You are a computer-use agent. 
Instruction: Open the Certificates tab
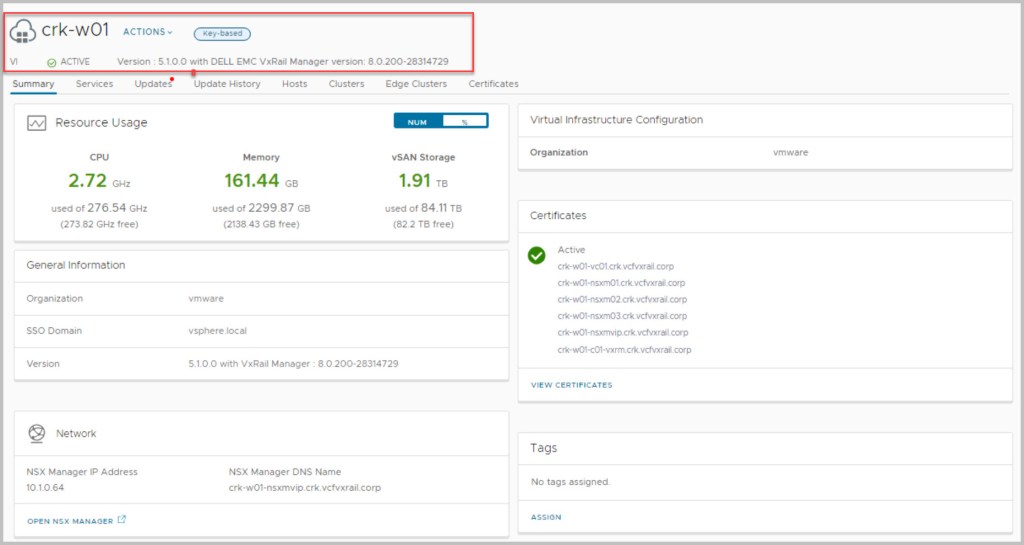[x=493, y=84]
